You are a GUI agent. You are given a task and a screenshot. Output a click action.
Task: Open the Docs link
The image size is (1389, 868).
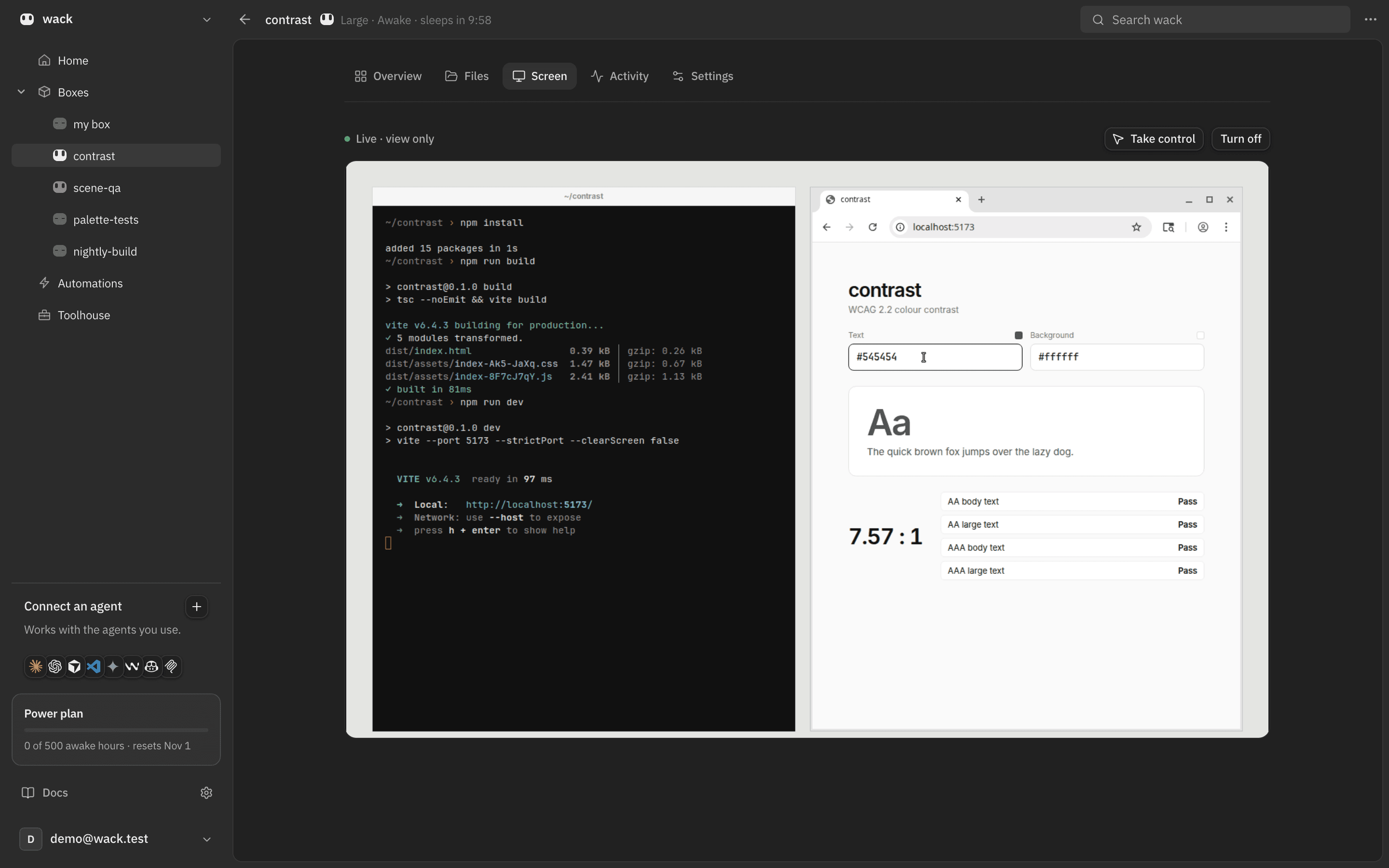click(45, 793)
